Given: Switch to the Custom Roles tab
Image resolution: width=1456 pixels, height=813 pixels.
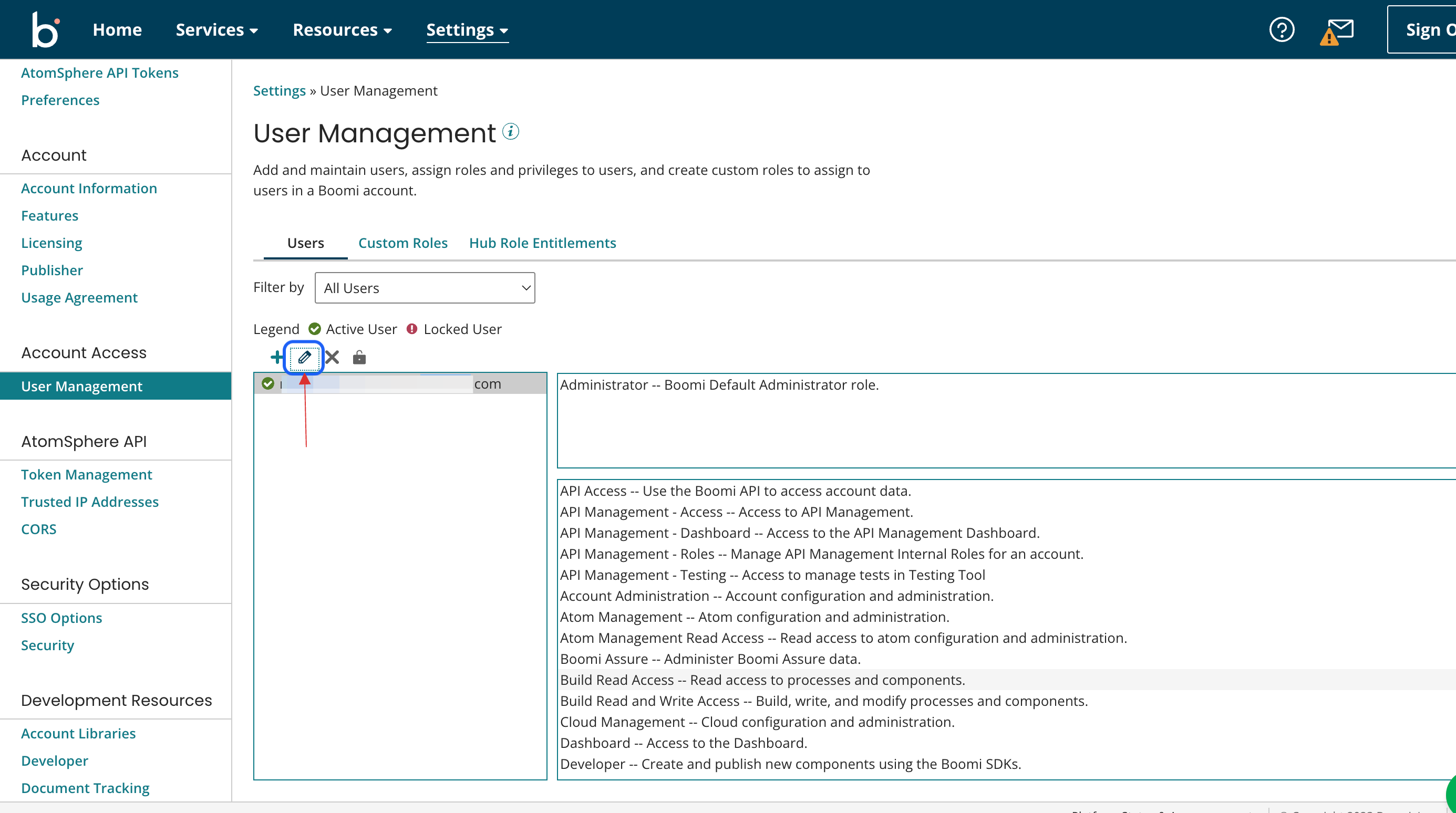Looking at the screenshot, I should pyautogui.click(x=403, y=242).
